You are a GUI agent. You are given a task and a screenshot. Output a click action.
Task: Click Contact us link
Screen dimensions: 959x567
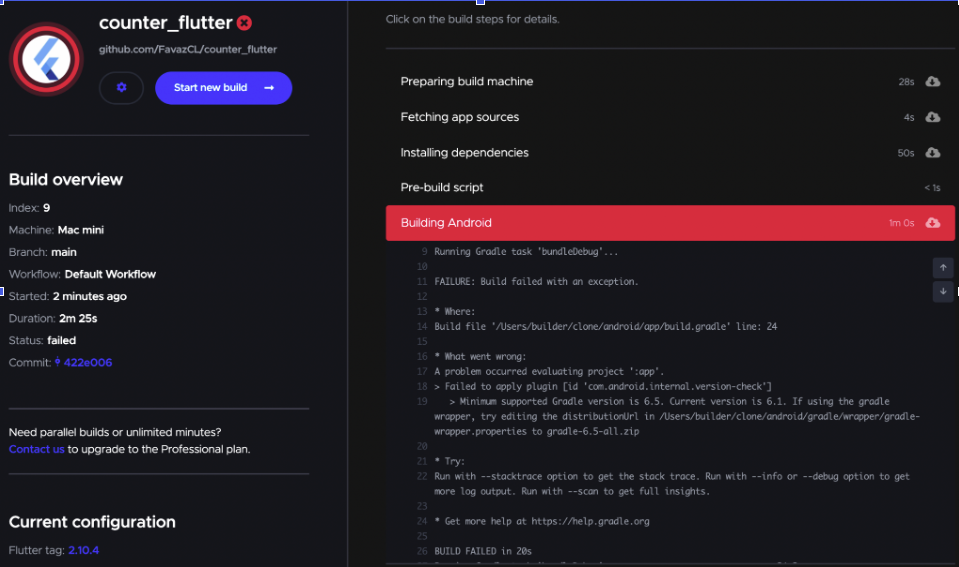tap(37, 449)
